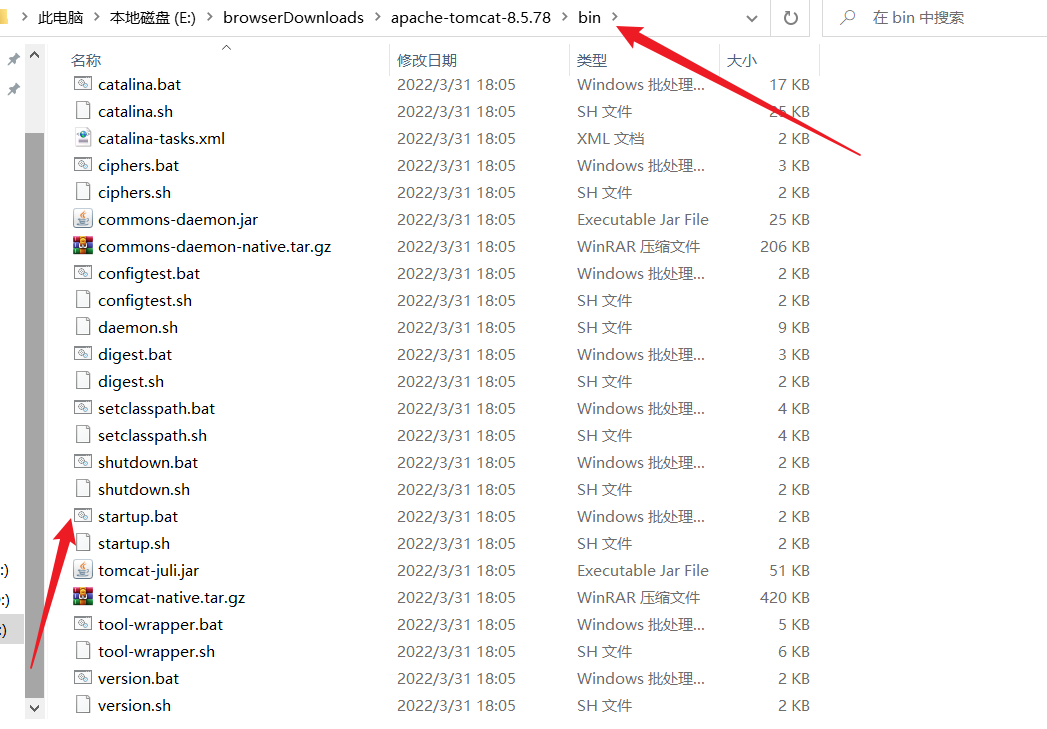1047x729 pixels.
Task: Click the tool-wrapper.sh file icon
Action: point(83,652)
